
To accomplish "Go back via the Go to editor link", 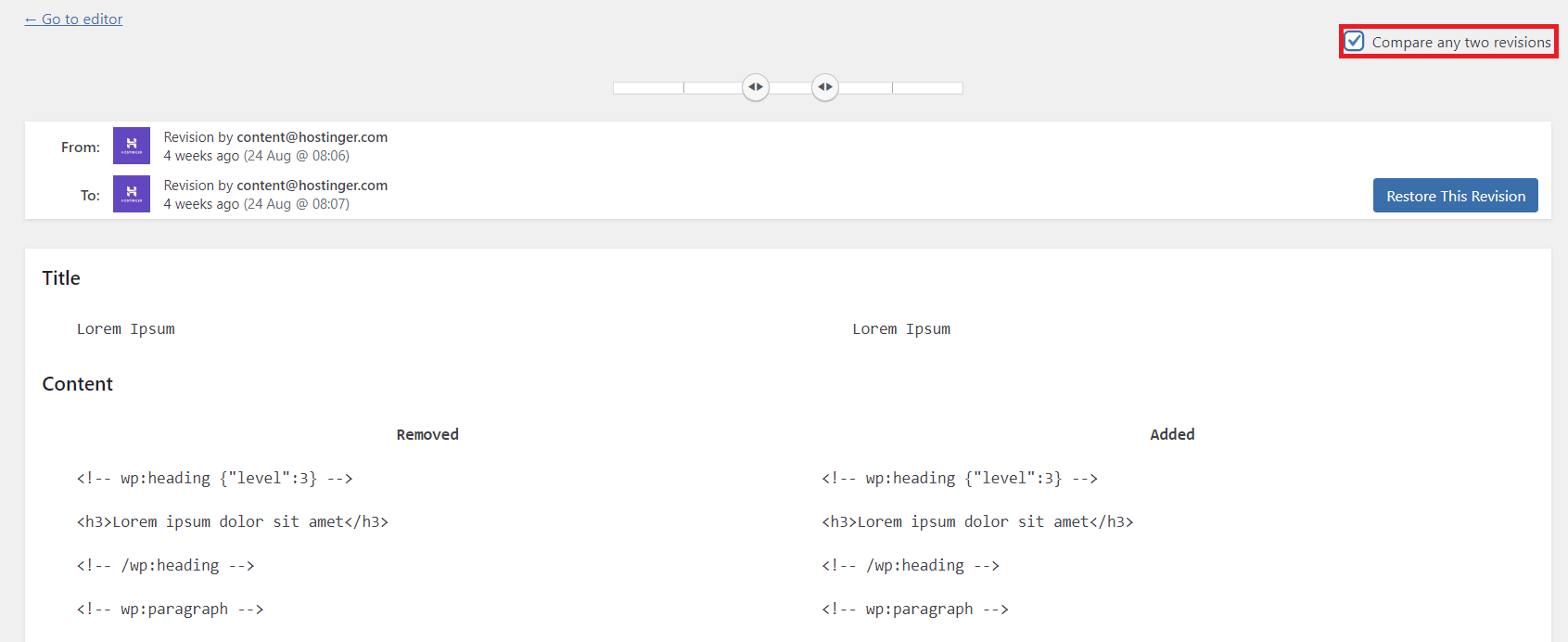I will pyautogui.click(x=74, y=19).
